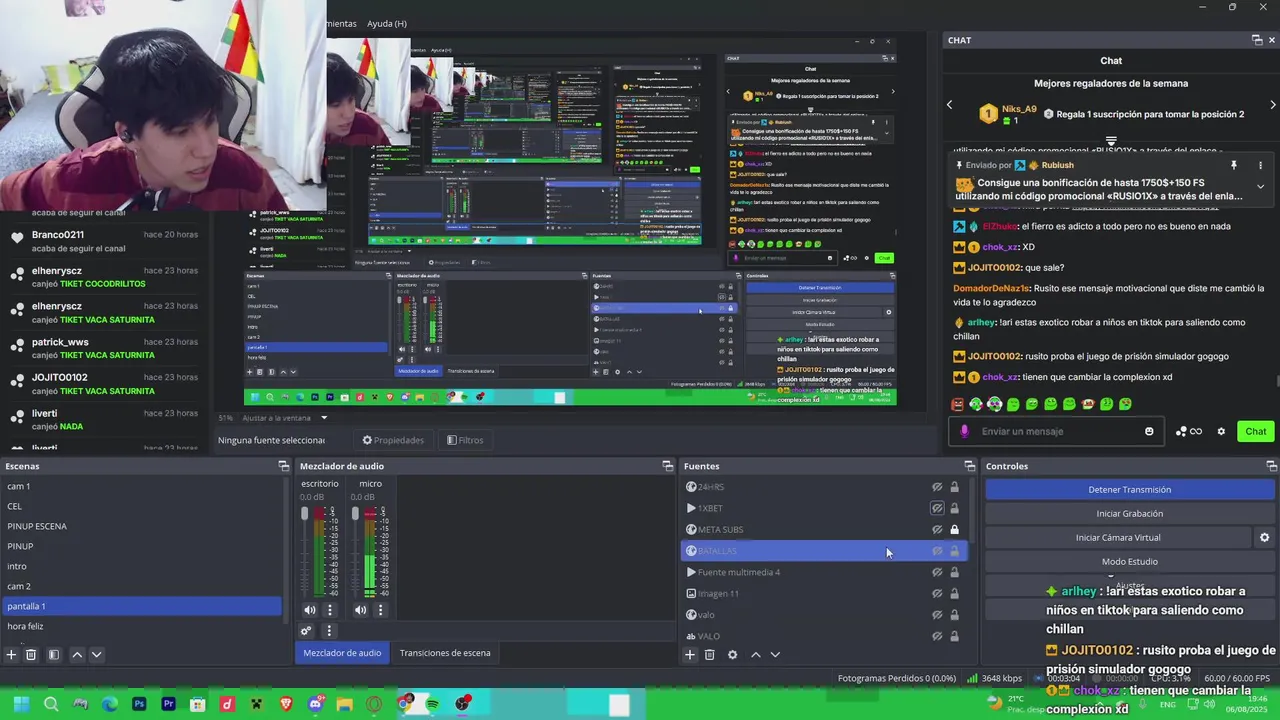Pop out the Escenas dock
The width and height of the screenshot is (1280, 720).
[x=283, y=466]
